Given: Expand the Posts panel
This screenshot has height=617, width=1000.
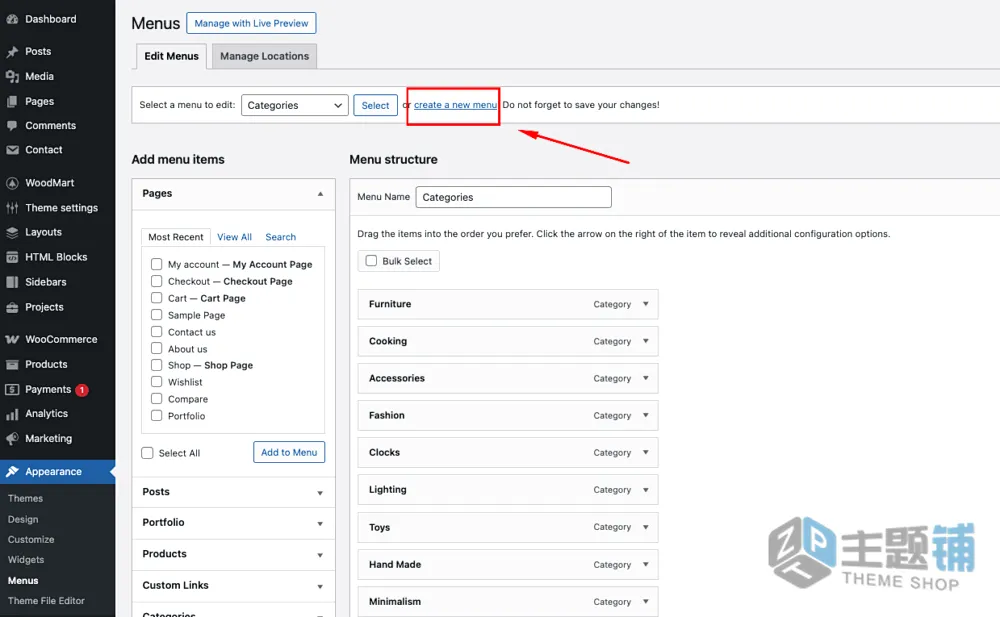Looking at the screenshot, I should pyautogui.click(x=320, y=493).
